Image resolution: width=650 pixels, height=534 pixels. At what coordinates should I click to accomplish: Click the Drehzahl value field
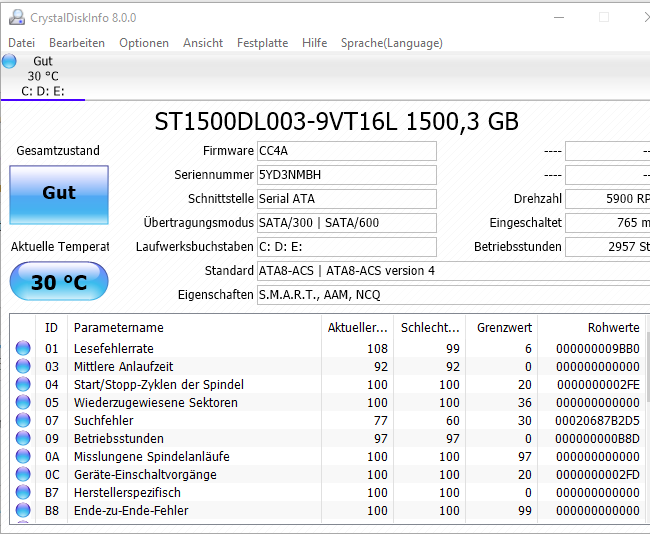[608, 199]
